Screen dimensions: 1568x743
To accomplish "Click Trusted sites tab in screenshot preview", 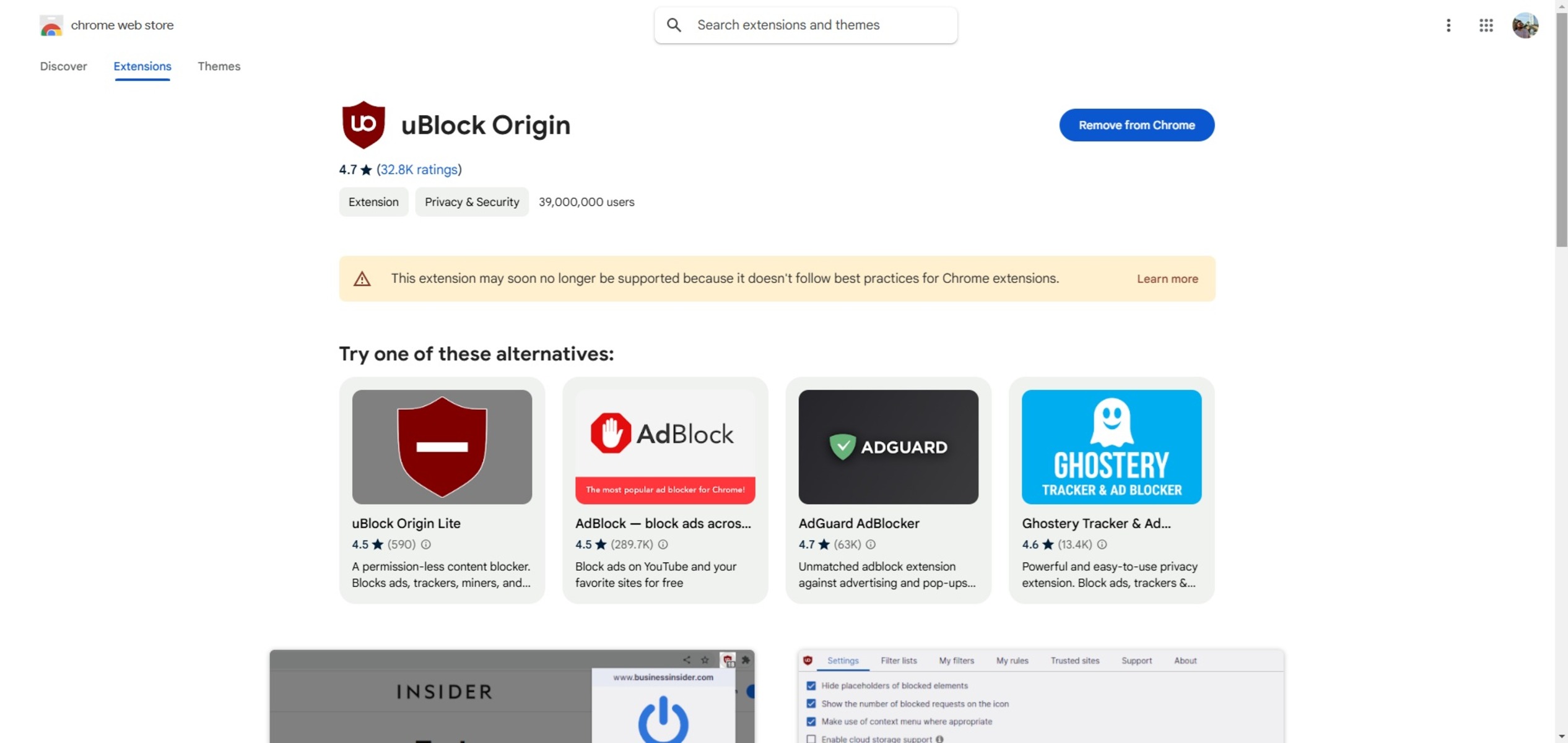I will tap(1074, 661).
